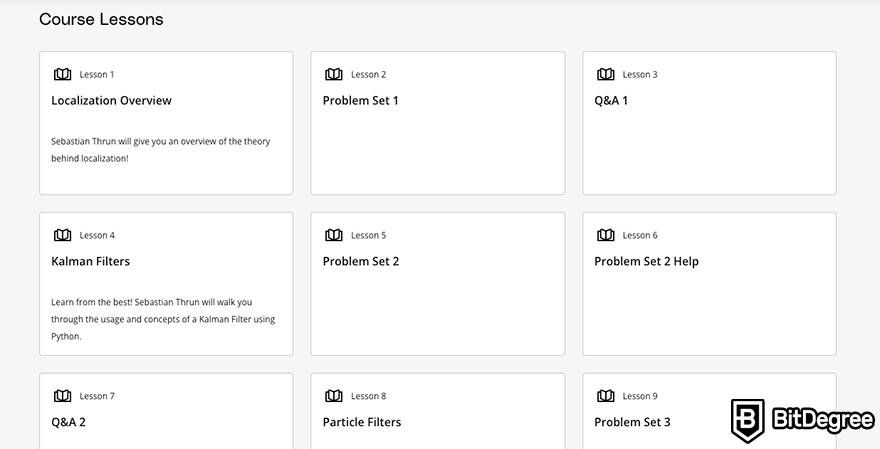Click the book icon beside Lesson 1

coord(62,74)
